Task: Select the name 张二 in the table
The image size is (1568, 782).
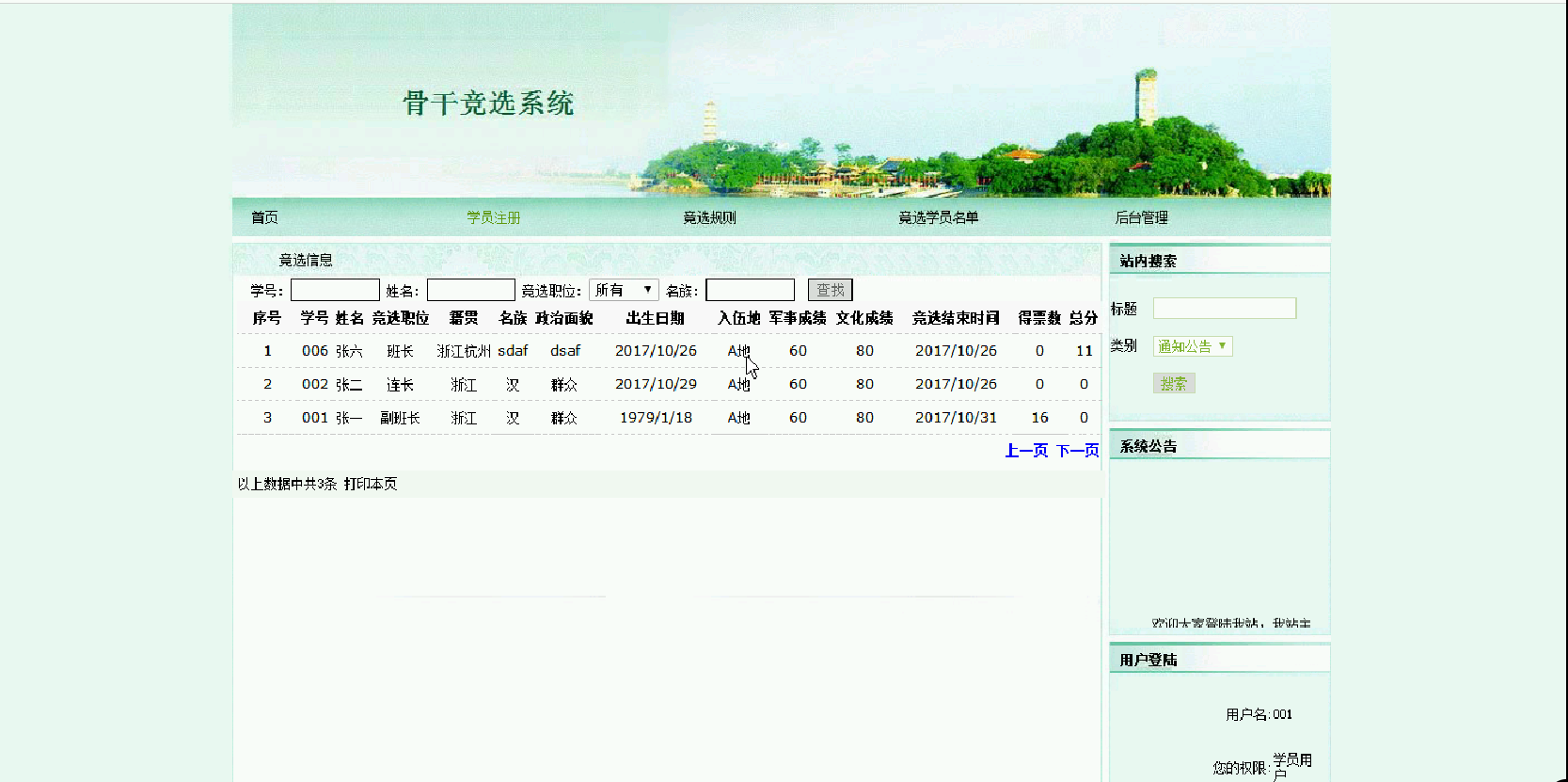Action: pyautogui.click(x=349, y=384)
